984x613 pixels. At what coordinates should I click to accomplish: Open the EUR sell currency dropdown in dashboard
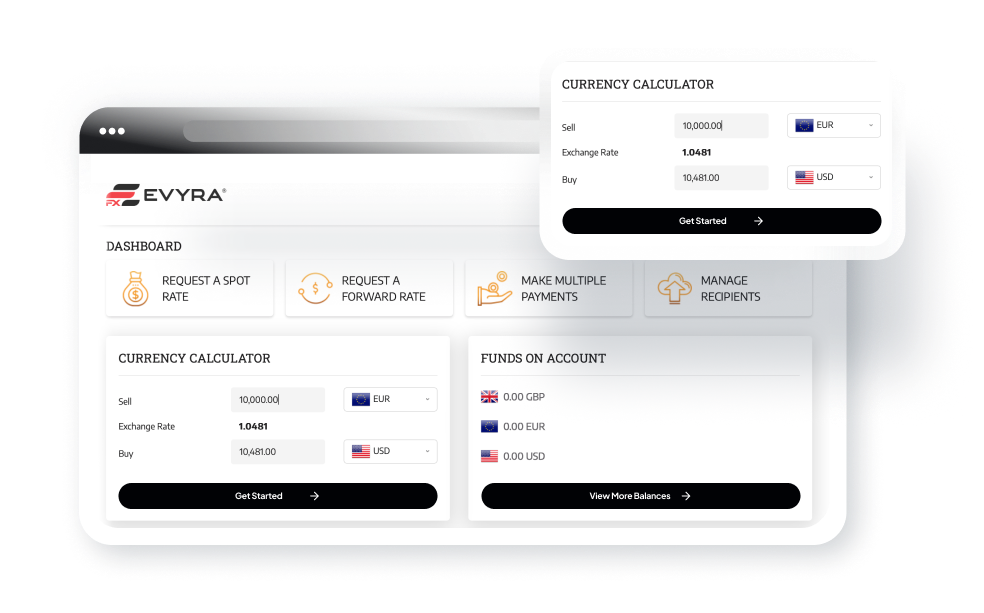pyautogui.click(x=390, y=399)
